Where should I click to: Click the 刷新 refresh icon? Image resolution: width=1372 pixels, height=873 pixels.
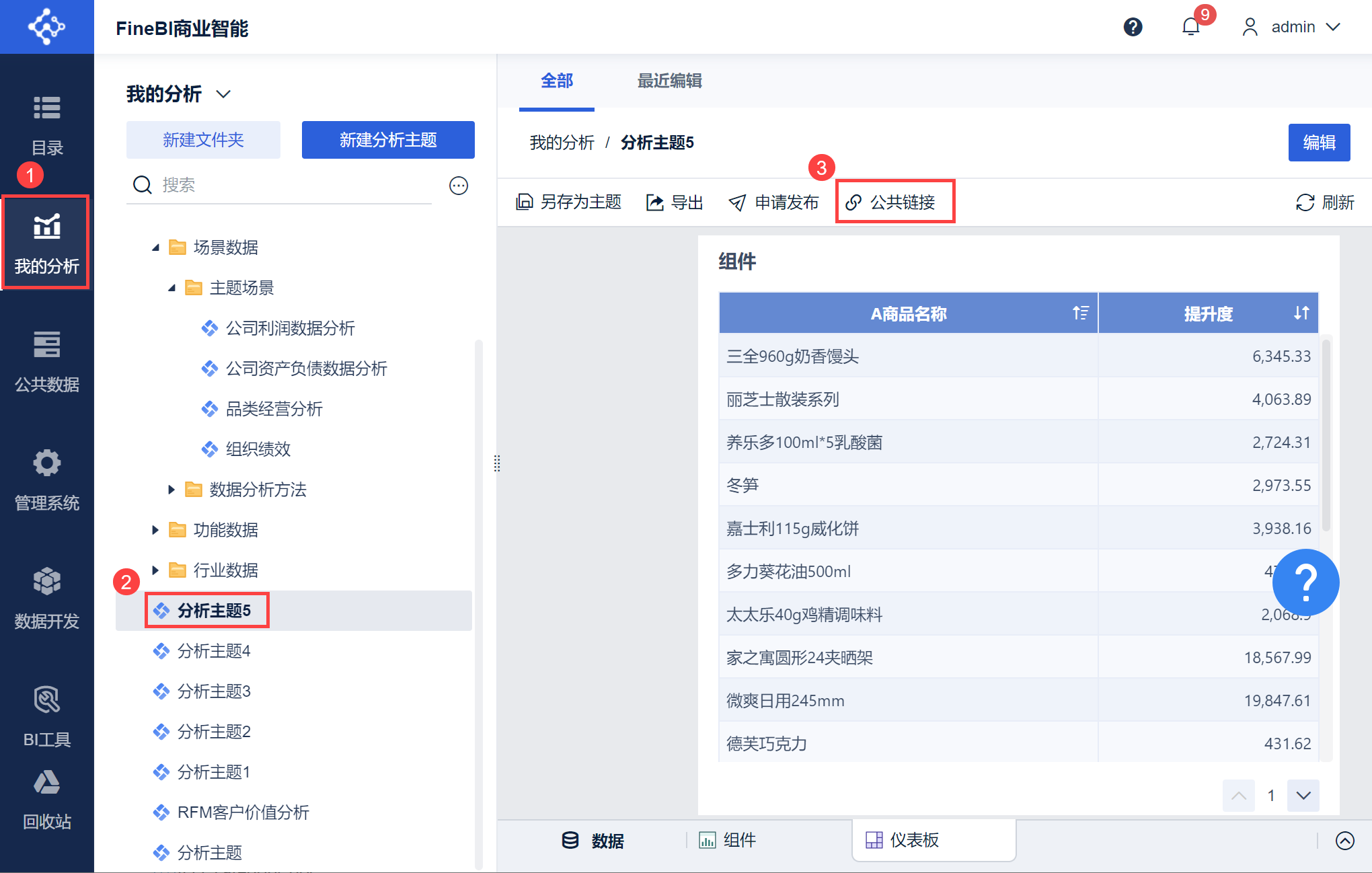1305,202
